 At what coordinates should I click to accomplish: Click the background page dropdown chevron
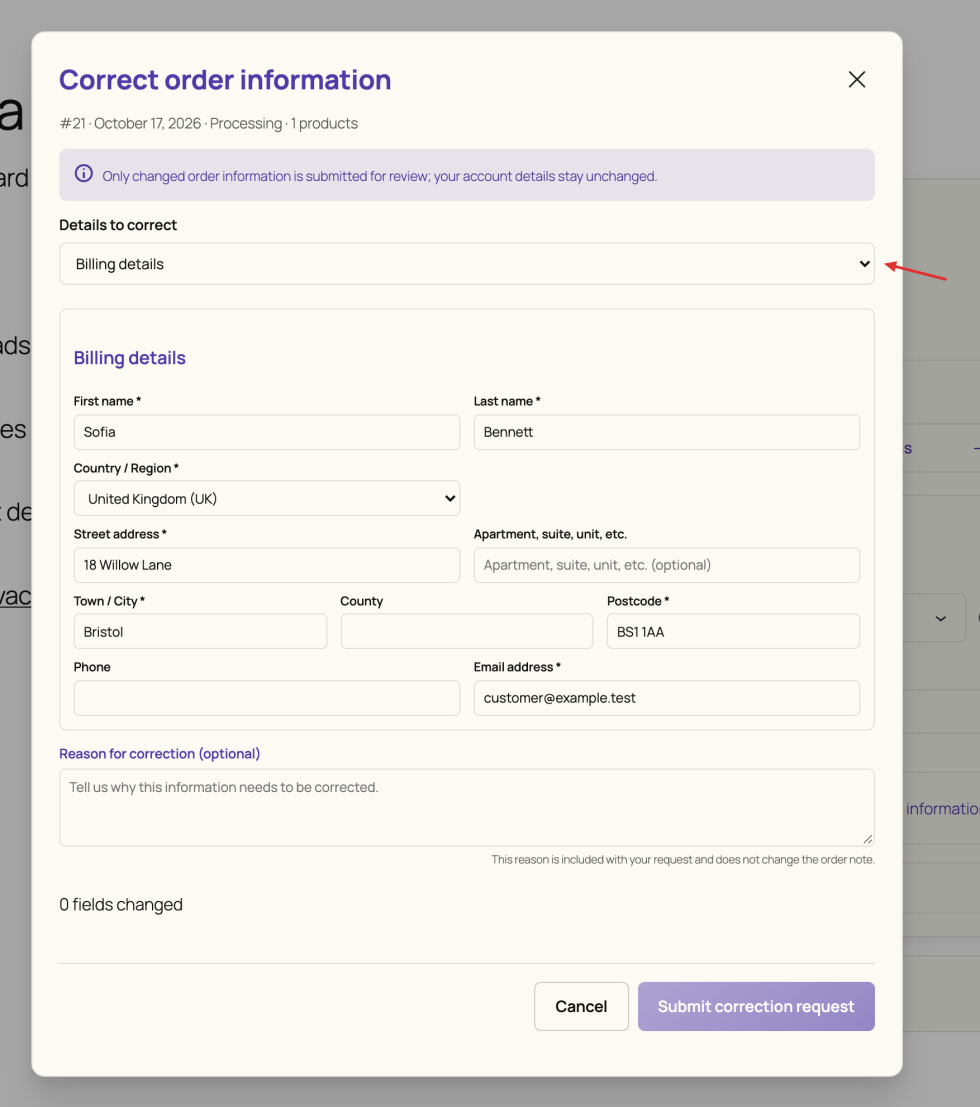tap(940, 618)
